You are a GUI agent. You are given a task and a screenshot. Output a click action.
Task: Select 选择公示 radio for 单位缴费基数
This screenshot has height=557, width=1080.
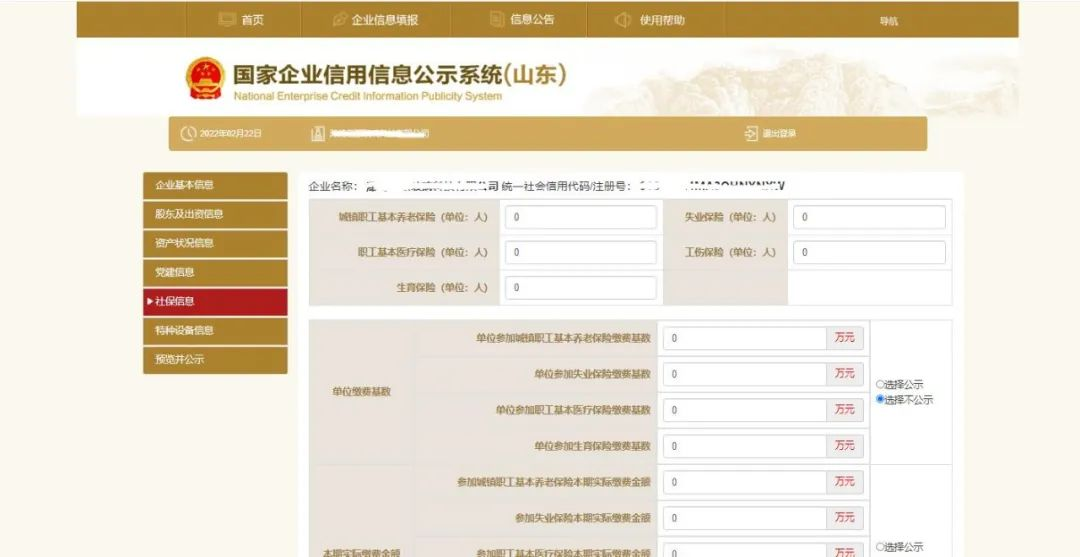[x=880, y=384]
